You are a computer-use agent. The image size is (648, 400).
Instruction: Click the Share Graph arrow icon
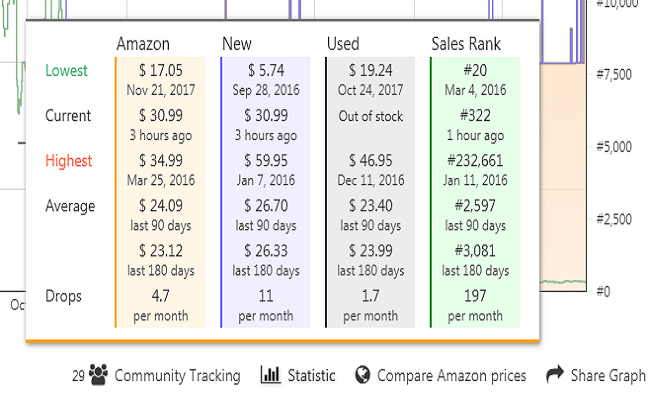555,376
